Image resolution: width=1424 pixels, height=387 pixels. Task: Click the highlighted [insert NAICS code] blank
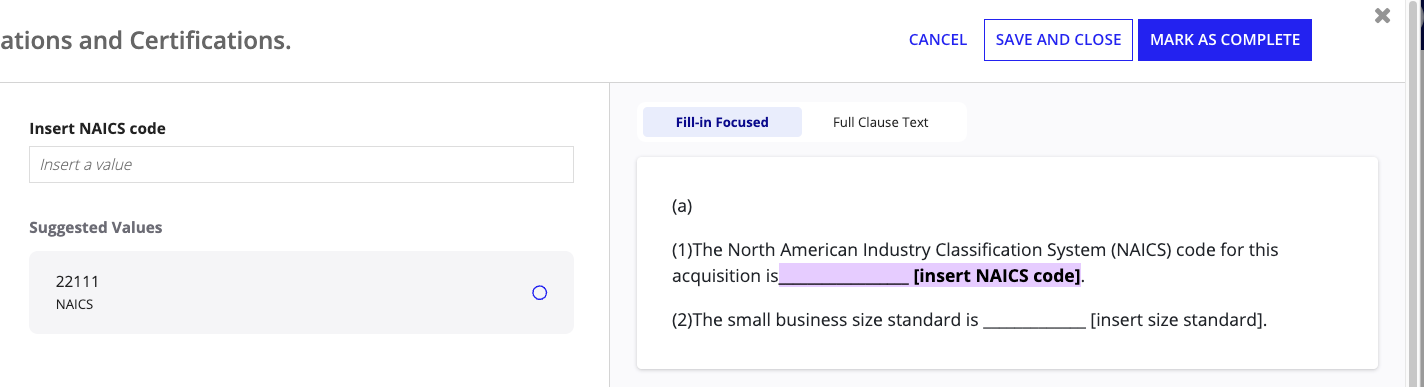[x=930, y=276]
